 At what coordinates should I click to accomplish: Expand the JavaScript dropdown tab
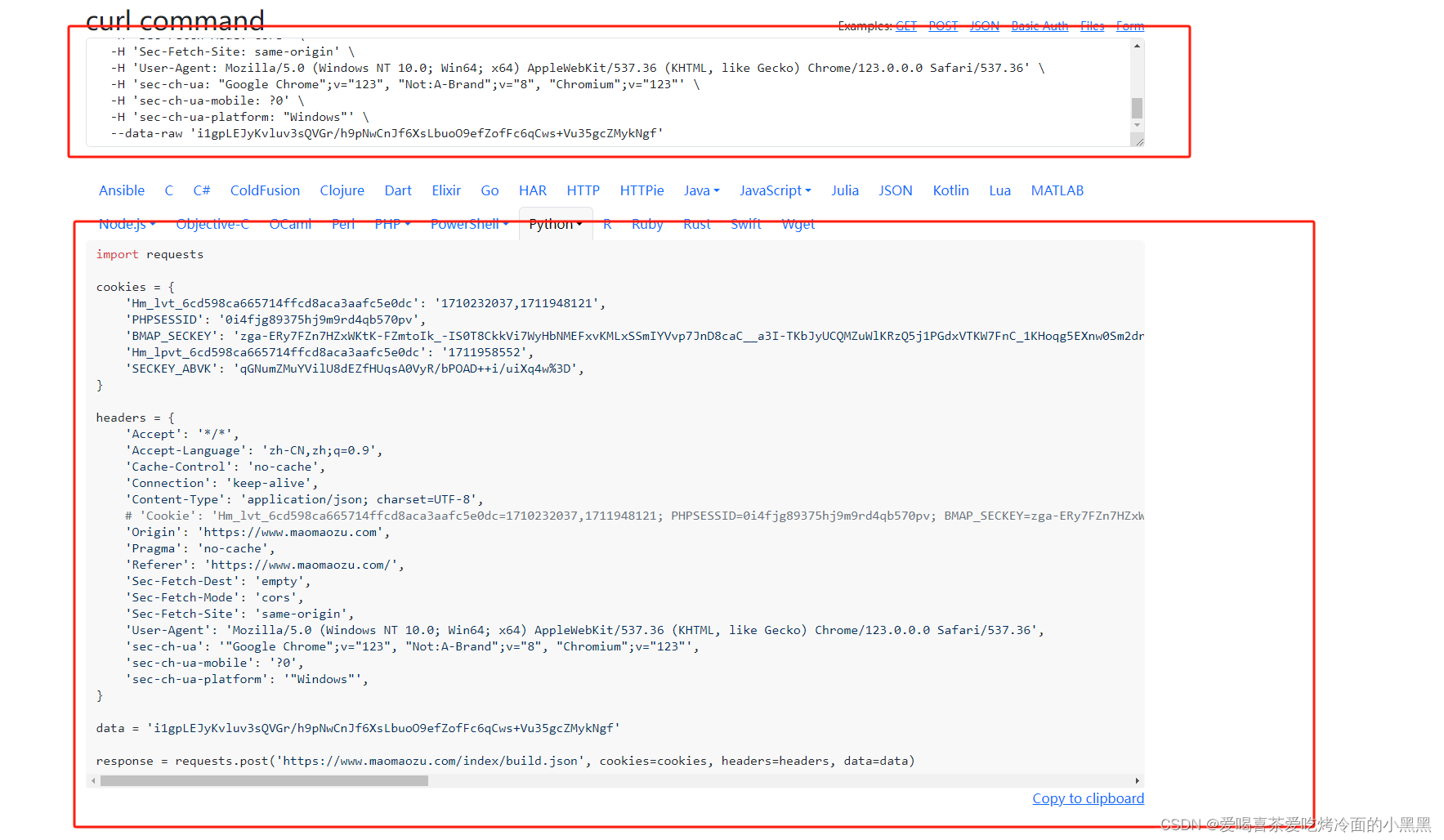point(776,190)
